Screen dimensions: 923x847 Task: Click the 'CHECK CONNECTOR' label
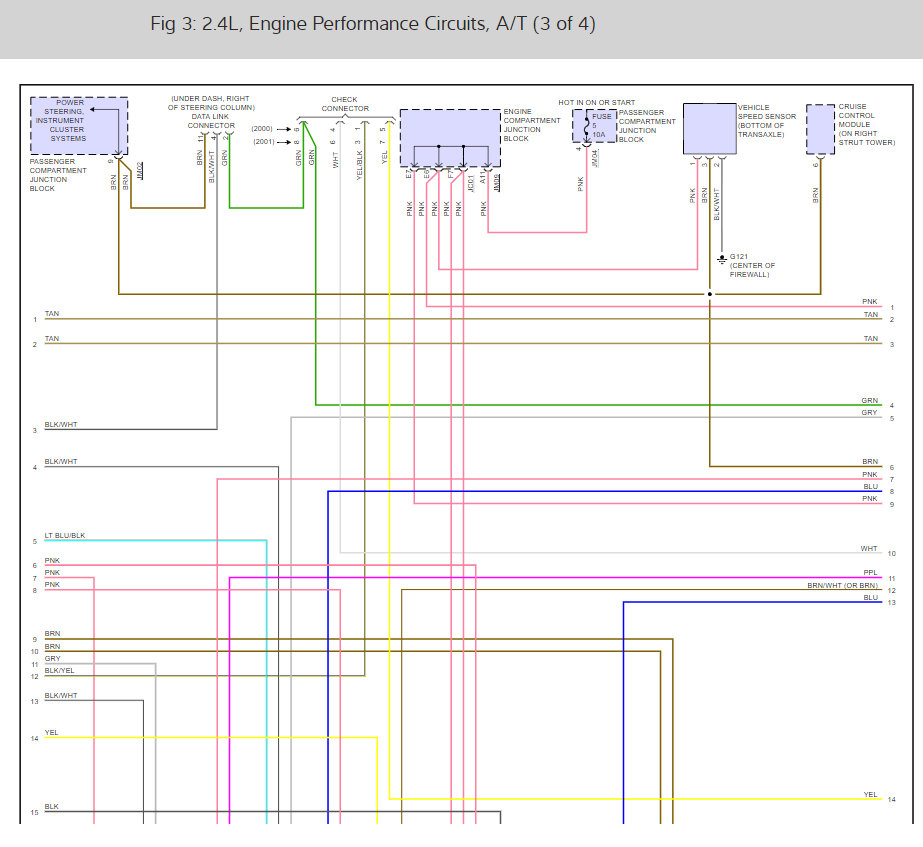345,104
